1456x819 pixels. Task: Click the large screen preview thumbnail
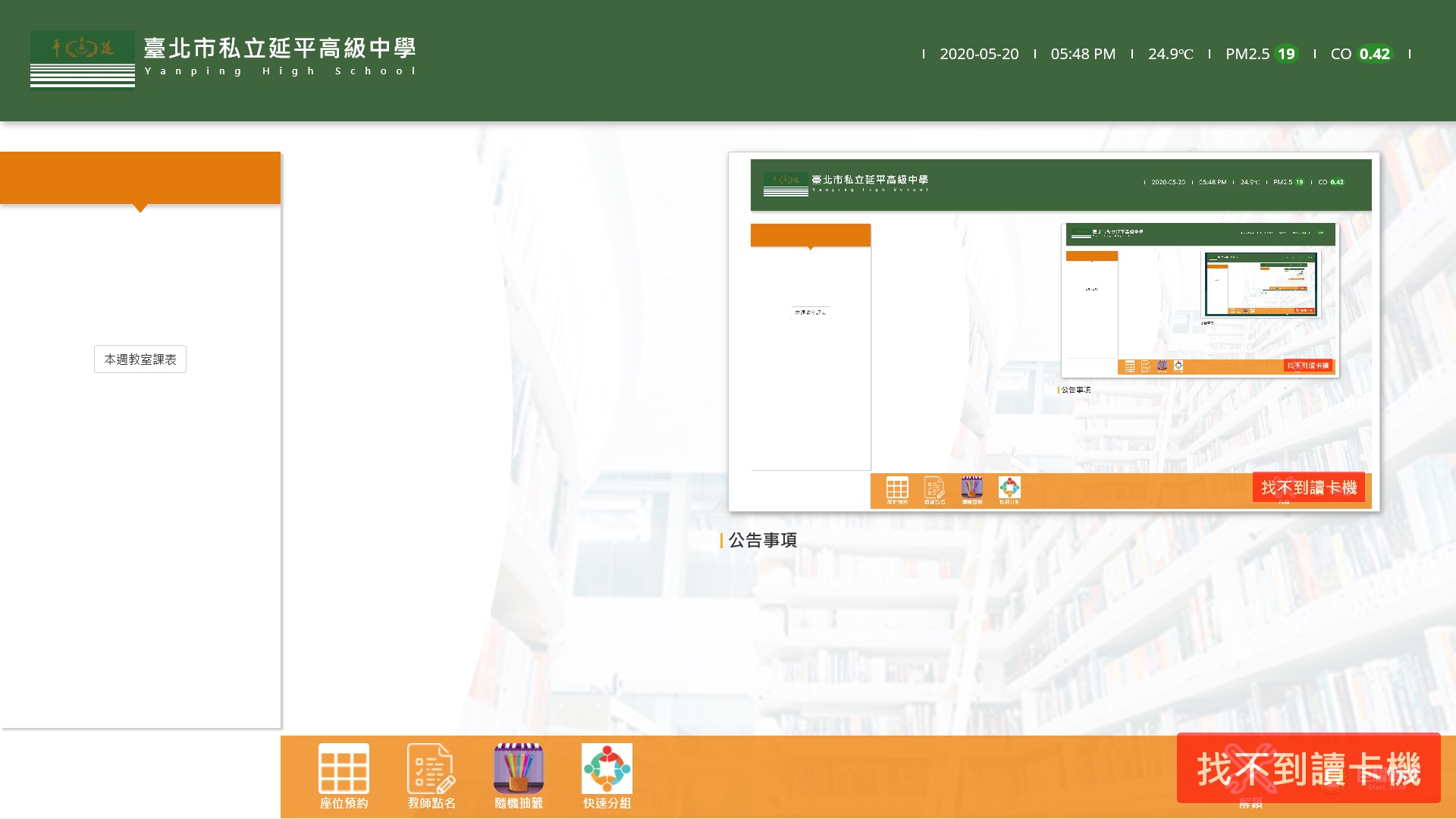[1054, 331]
